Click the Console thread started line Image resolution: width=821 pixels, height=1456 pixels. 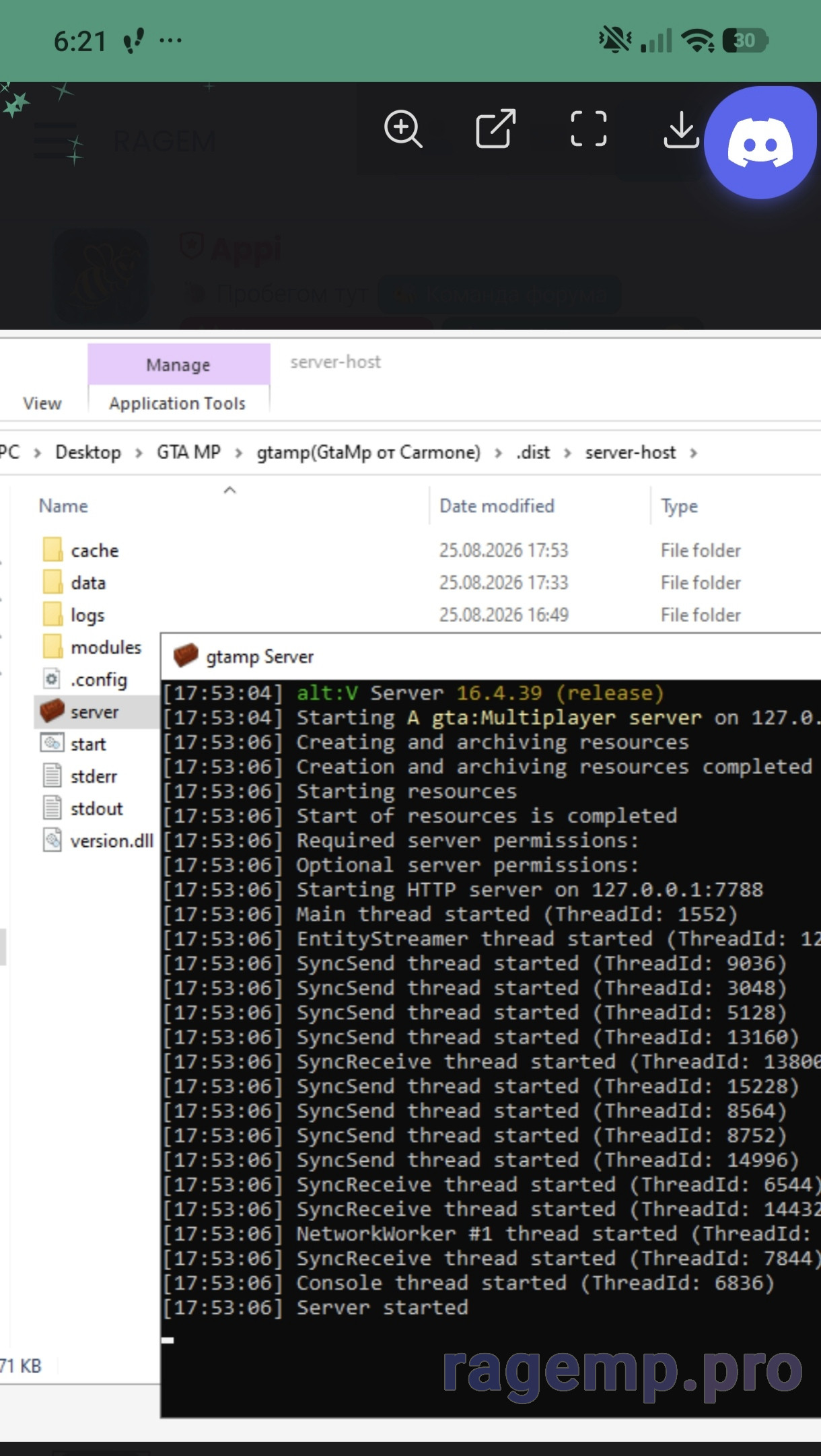(x=469, y=1282)
